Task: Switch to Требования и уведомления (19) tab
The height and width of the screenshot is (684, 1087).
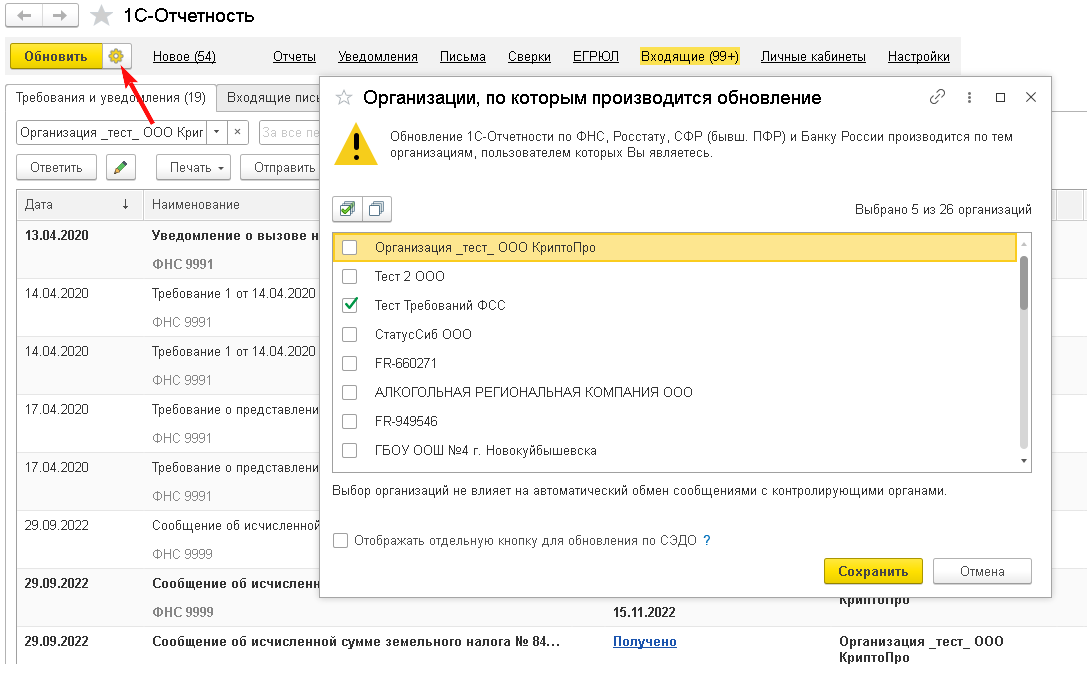Action: [112, 98]
